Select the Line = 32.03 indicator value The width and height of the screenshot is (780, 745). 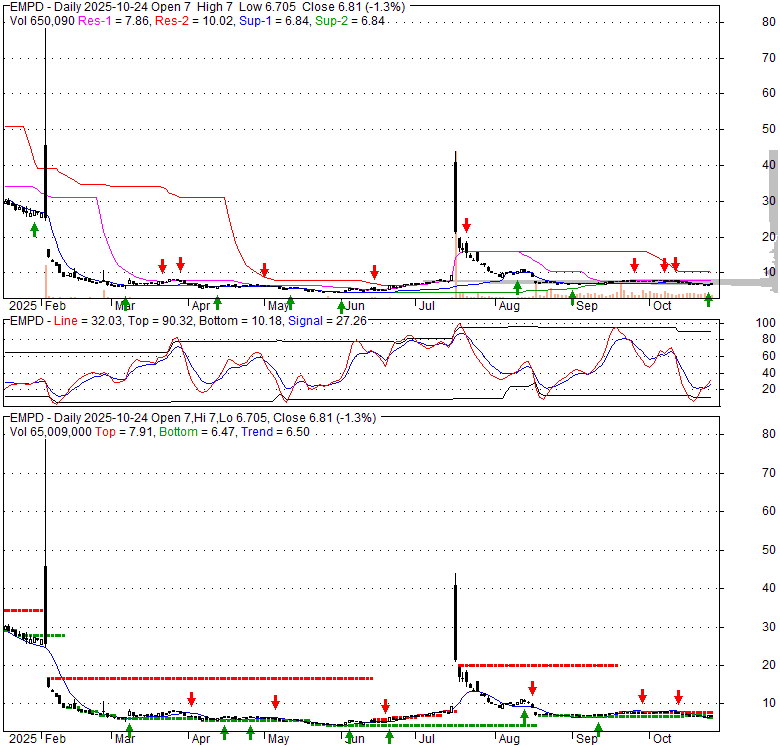88,321
